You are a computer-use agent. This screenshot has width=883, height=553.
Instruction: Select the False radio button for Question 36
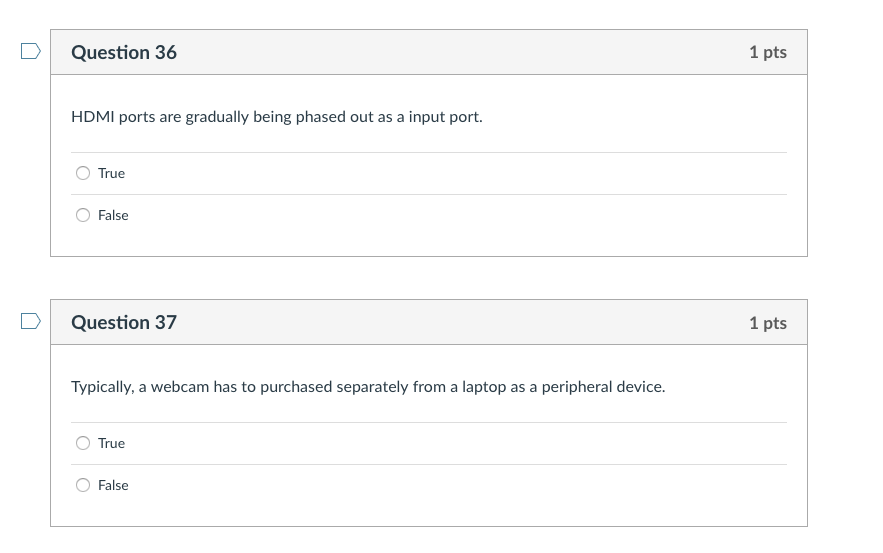click(x=83, y=215)
